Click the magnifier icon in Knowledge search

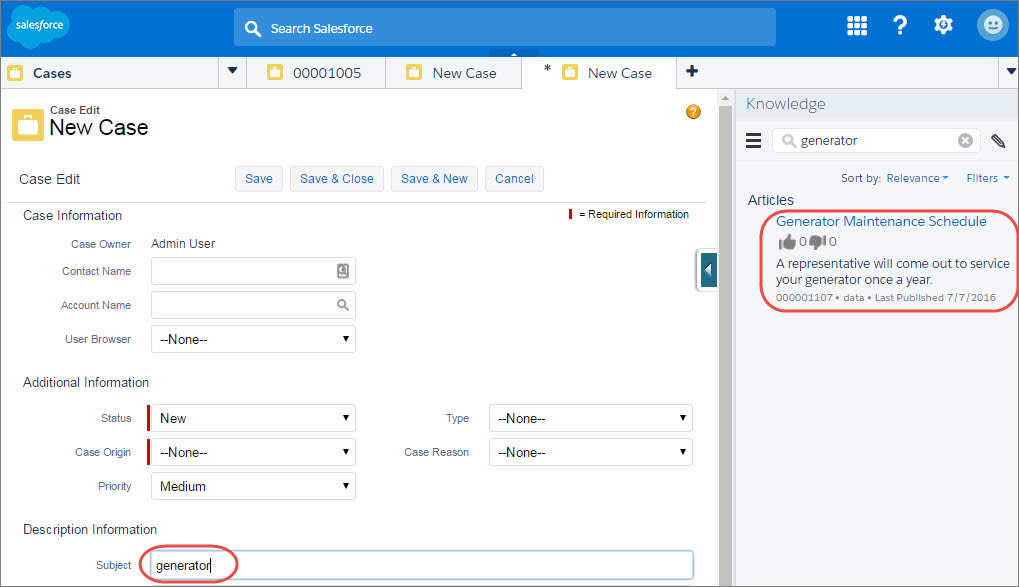pyautogui.click(x=789, y=140)
